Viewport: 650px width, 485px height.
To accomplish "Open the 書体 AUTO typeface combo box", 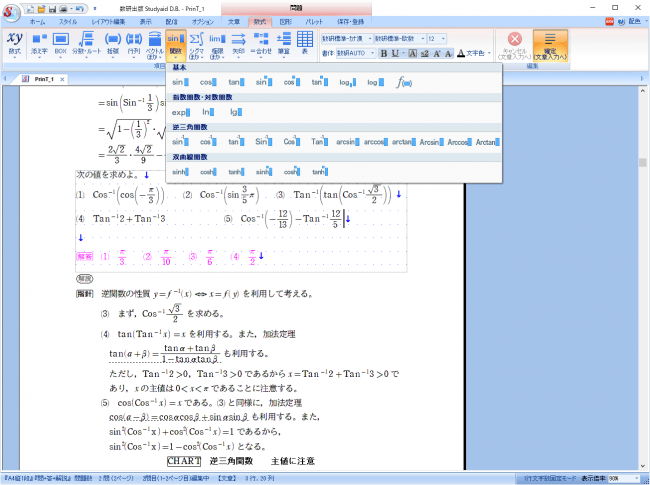I will click(x=355, y=53).
